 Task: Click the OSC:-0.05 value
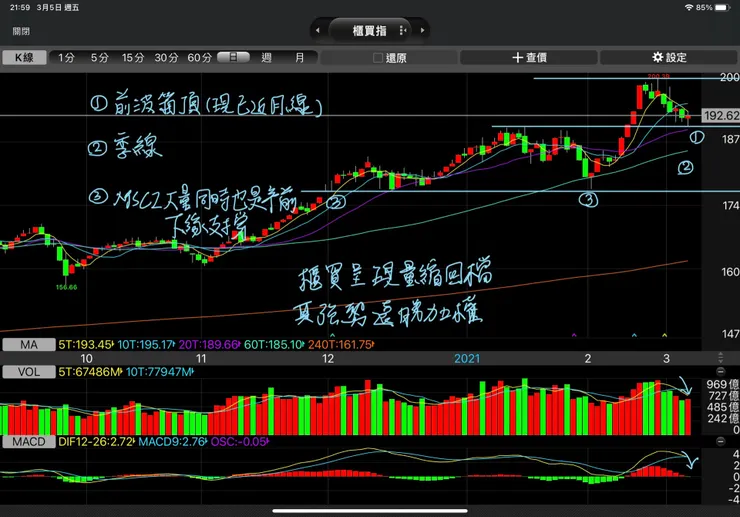click(x=239, y=442)
